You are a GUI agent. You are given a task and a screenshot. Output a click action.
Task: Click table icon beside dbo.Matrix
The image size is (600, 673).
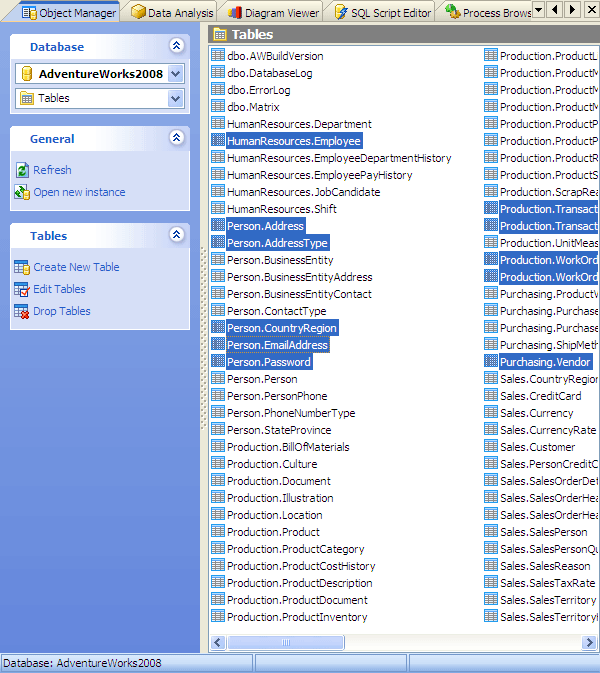click(218, 107)
